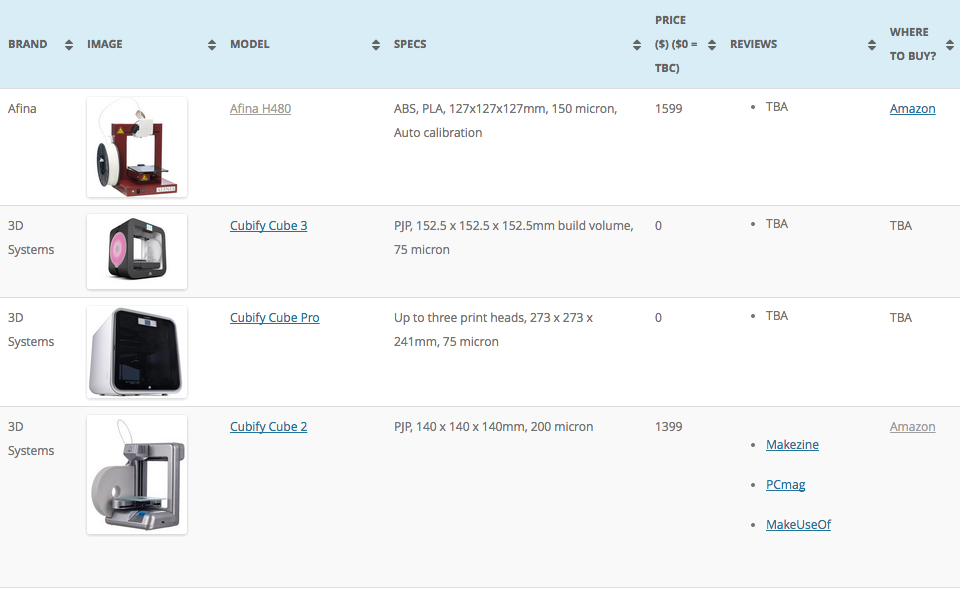Click the MODEL column header
The image size is (961, 589).
point(249,44)
